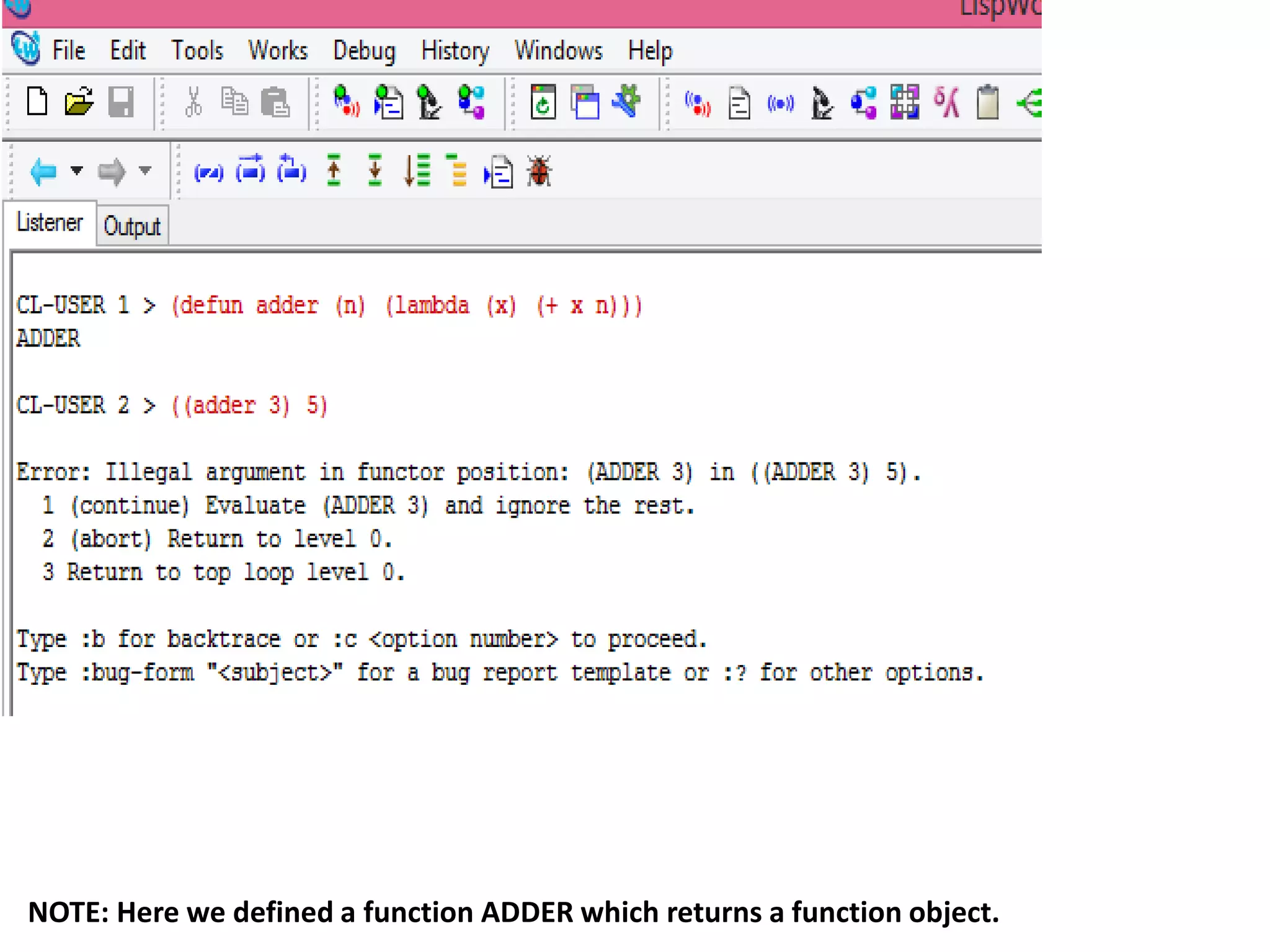Screen dimensions: 1270x952
Task: Click the Copy icon
Action: tap(234, 102)
